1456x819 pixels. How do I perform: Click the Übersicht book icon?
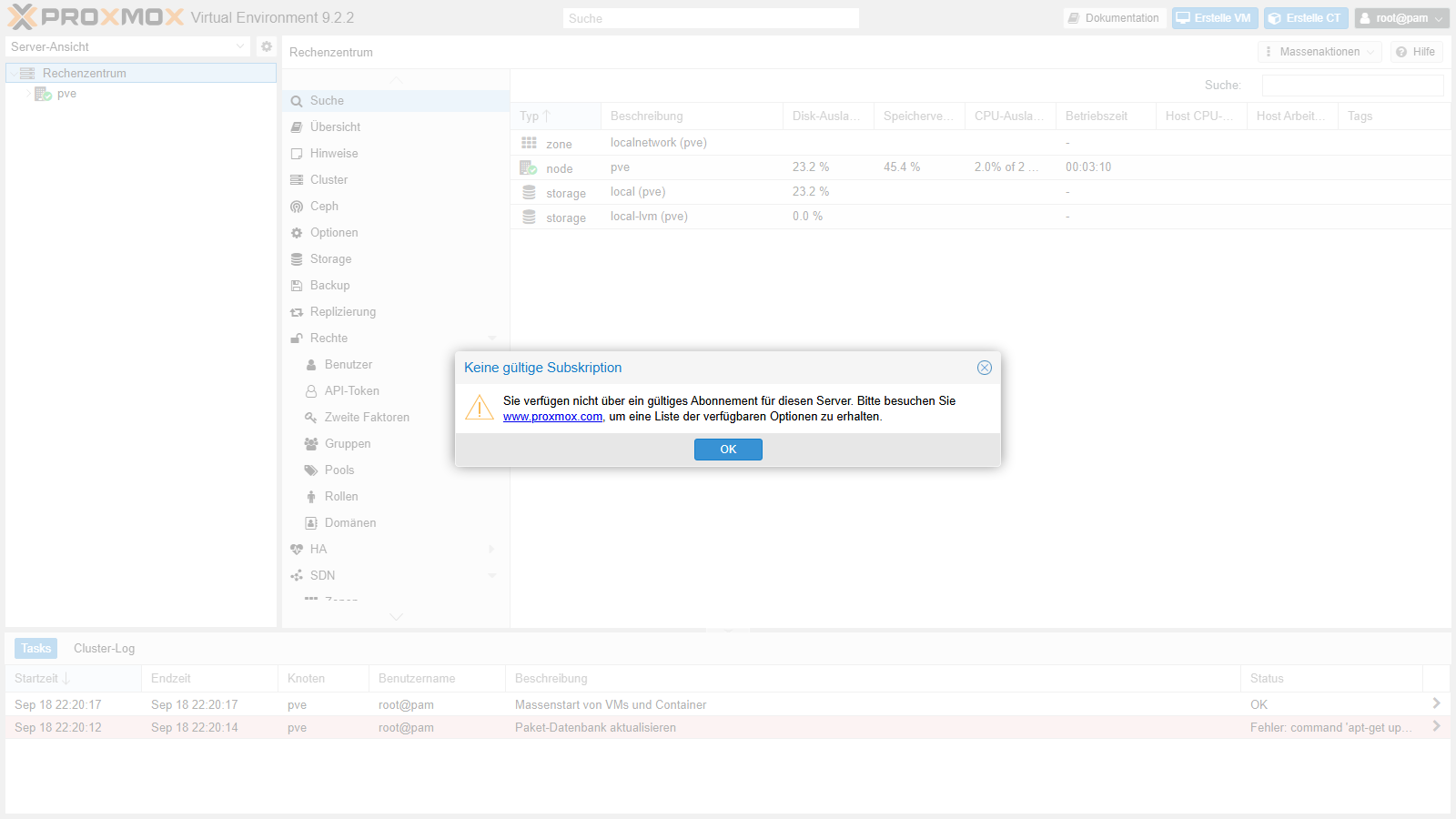pyautogui.click(x=297, y=127)
